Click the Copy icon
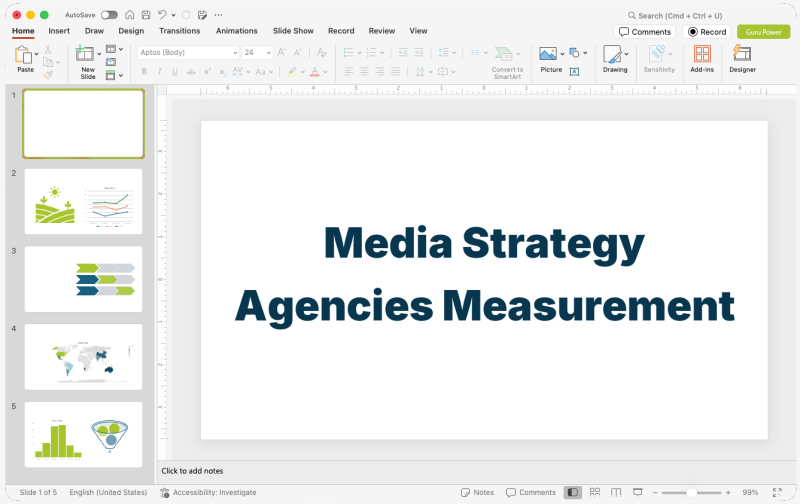This screenshot has height=504, width=800. pos(48,62)
